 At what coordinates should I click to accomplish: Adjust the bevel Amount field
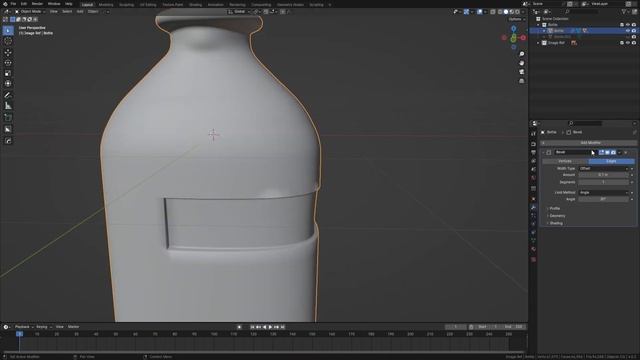604,175
